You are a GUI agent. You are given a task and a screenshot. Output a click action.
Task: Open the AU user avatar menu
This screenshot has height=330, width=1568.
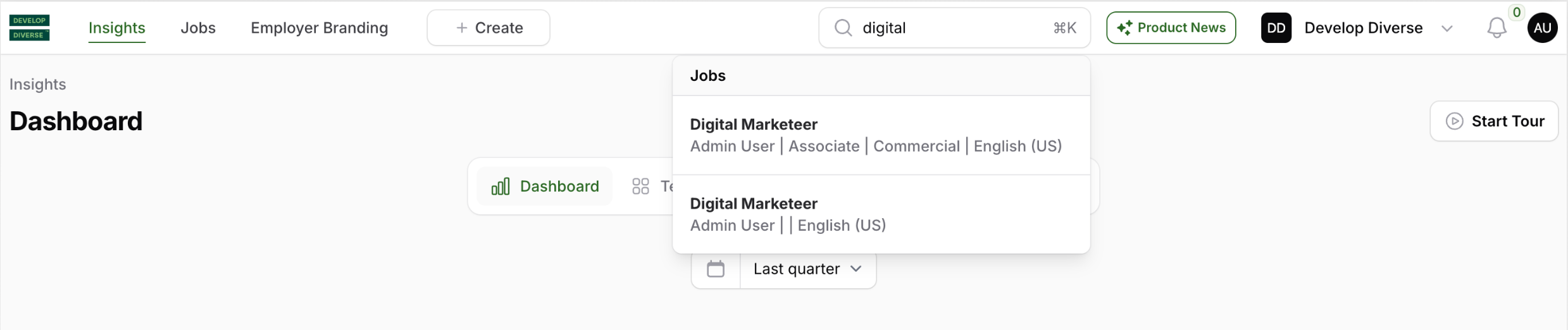tap(1542, 28)
